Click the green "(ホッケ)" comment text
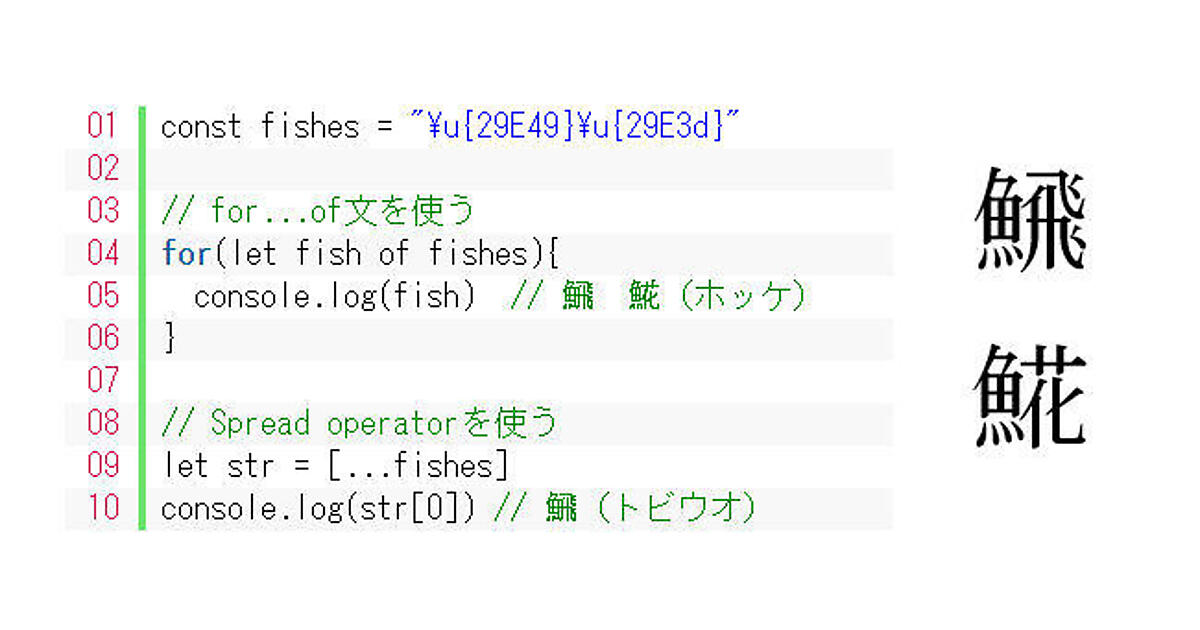 [x=742, y=297]
